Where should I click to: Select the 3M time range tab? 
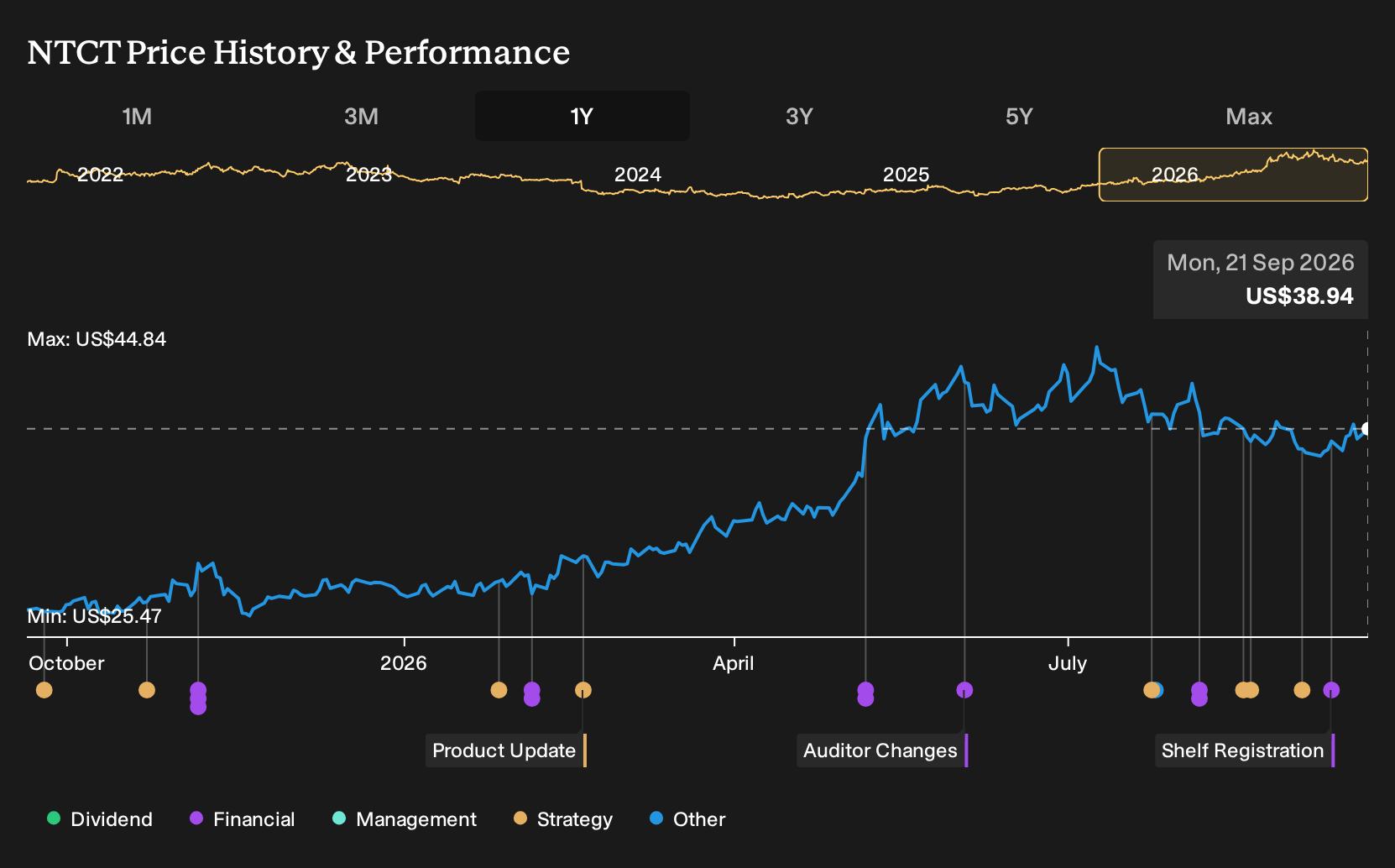(x=362, y=116)
